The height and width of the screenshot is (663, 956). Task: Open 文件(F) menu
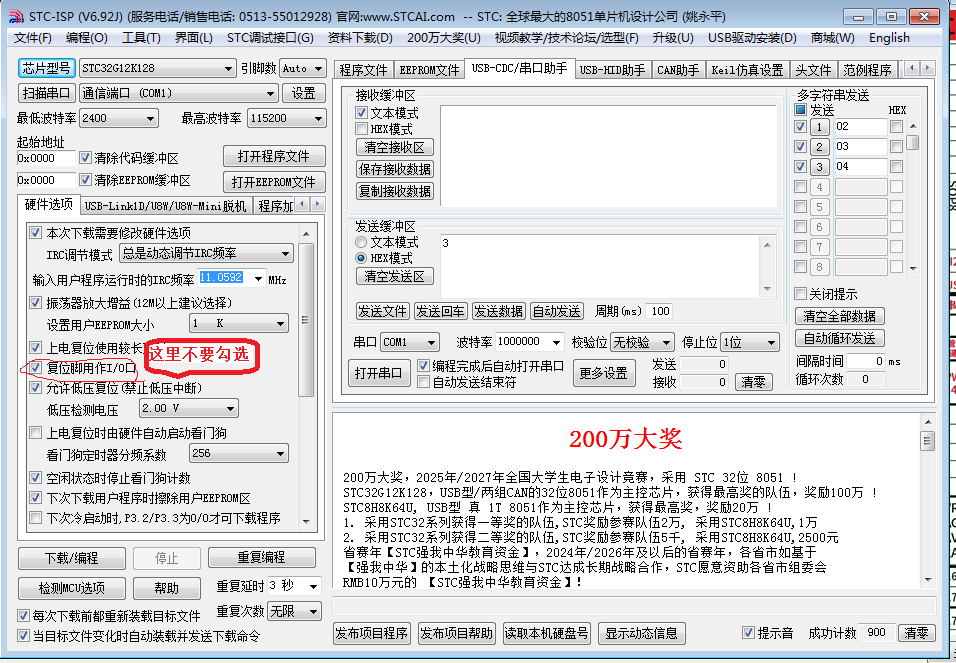click(x=33, y=38)
